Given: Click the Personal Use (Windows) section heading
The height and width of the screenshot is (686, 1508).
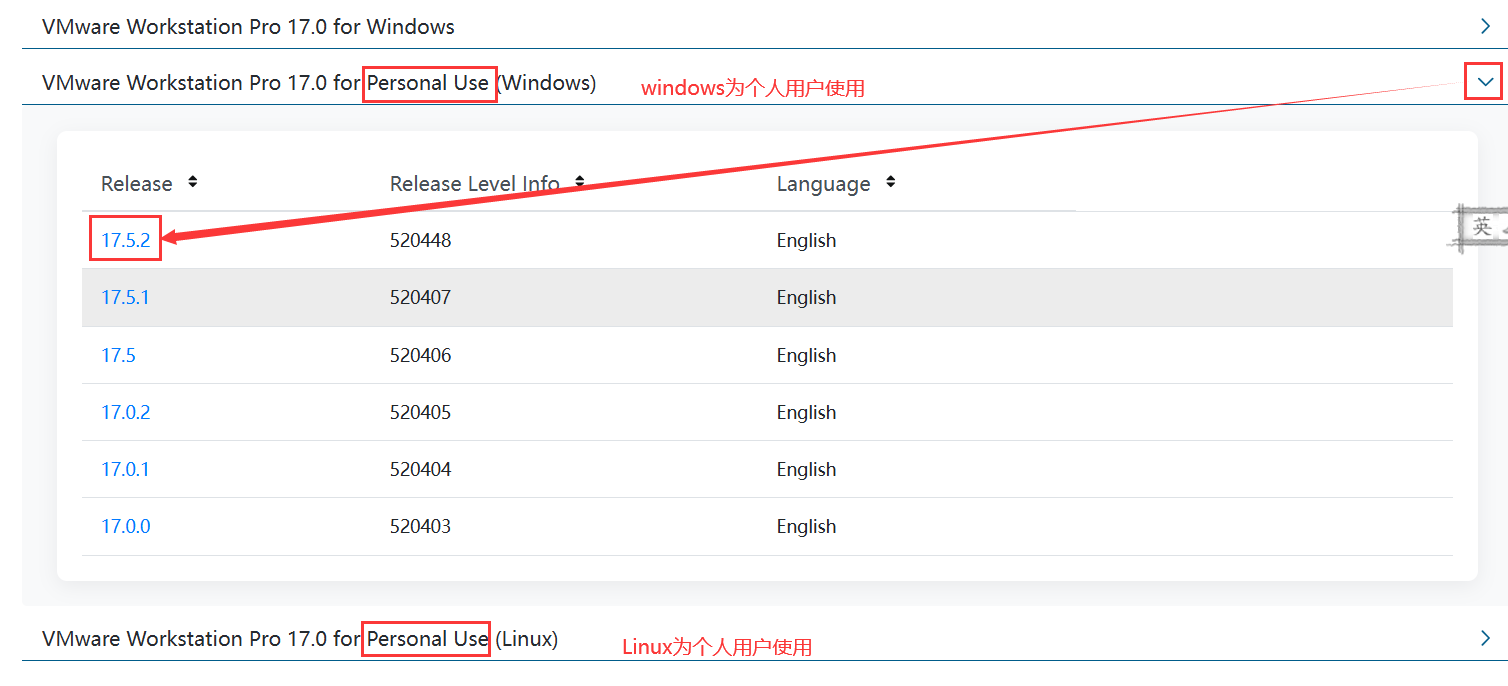Looking at the screenshot, I should (319, 83).
